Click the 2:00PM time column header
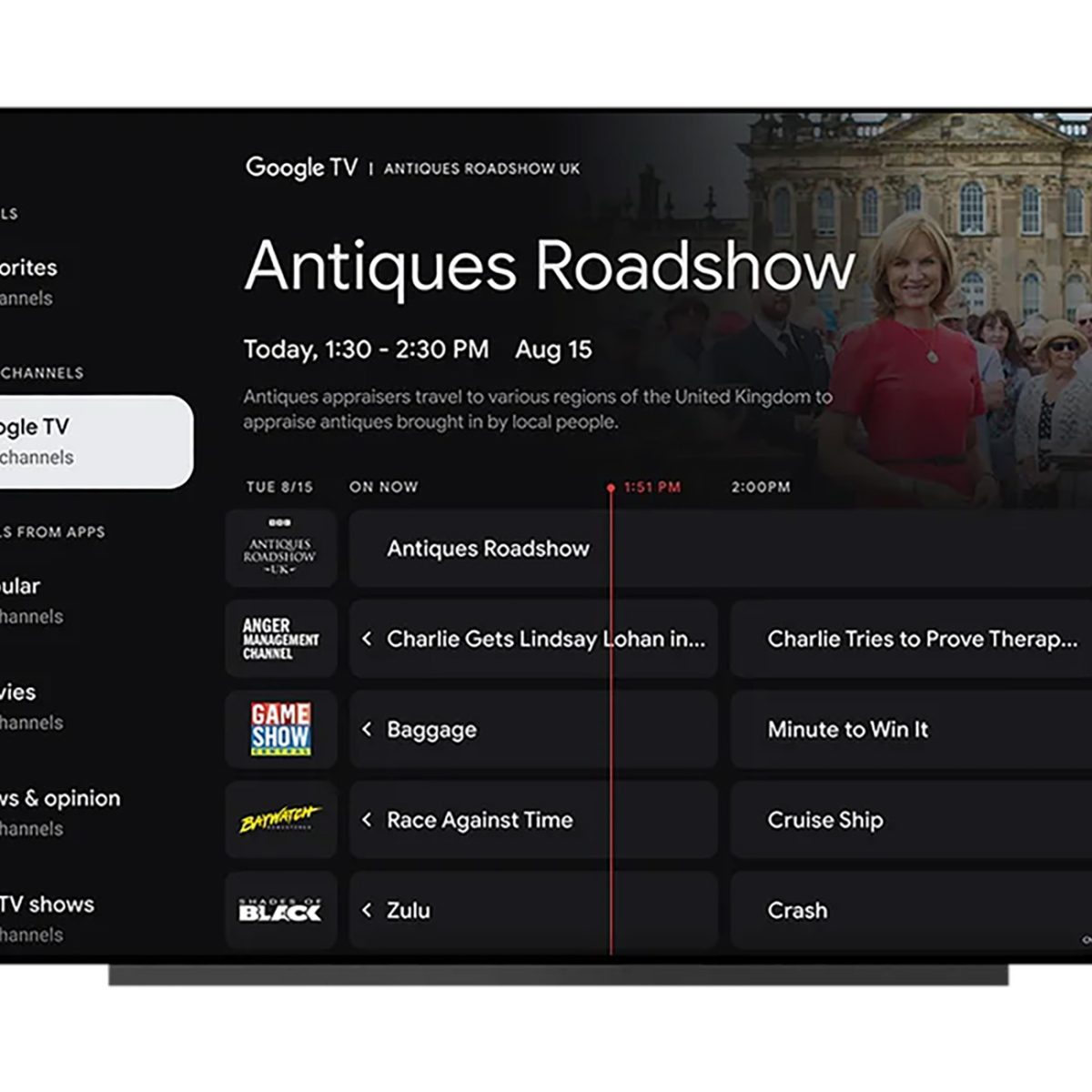1092x1092 pixels. [761, 488]
